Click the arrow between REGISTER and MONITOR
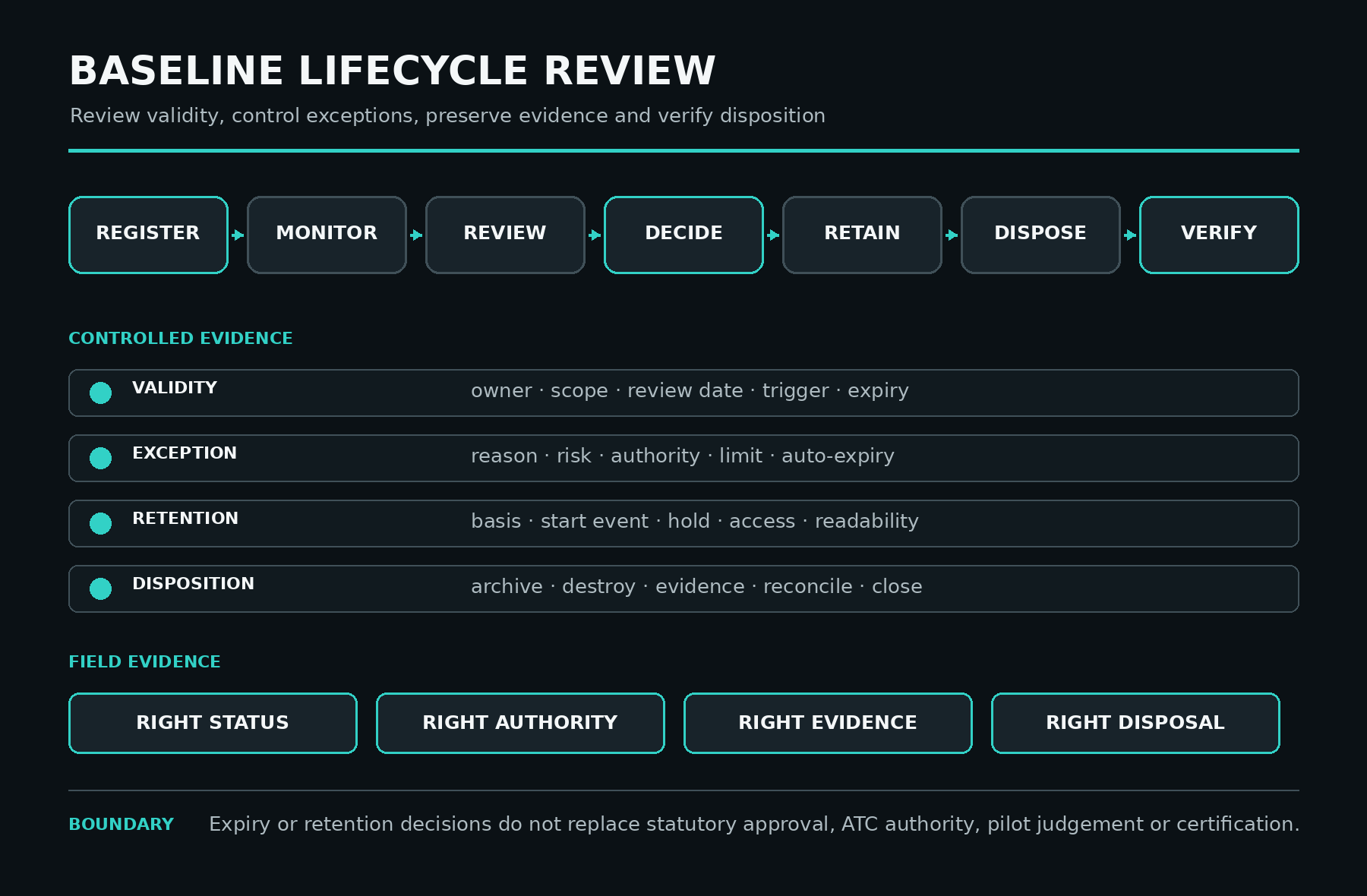Image resolution: width=1367 pixels, height=896 pixels. click(238, 235)
